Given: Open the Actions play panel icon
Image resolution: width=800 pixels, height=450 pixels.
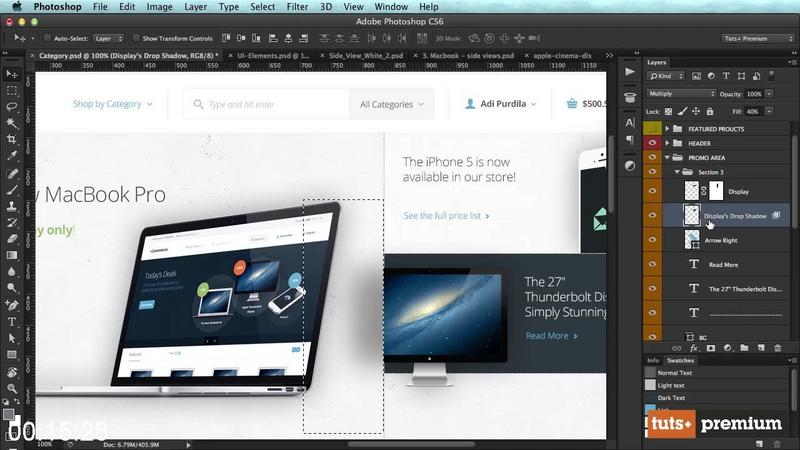Looking at the screenshot, I should point(630,72).
